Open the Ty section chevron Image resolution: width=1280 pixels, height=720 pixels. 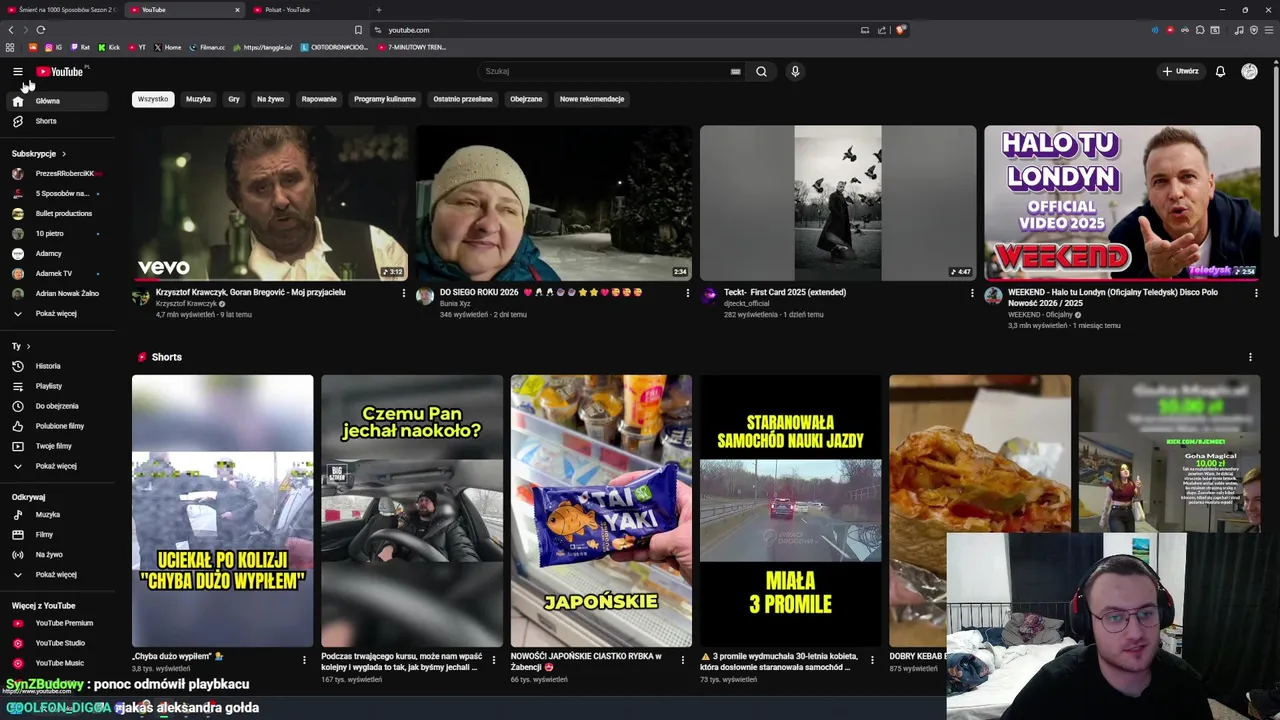28,346
